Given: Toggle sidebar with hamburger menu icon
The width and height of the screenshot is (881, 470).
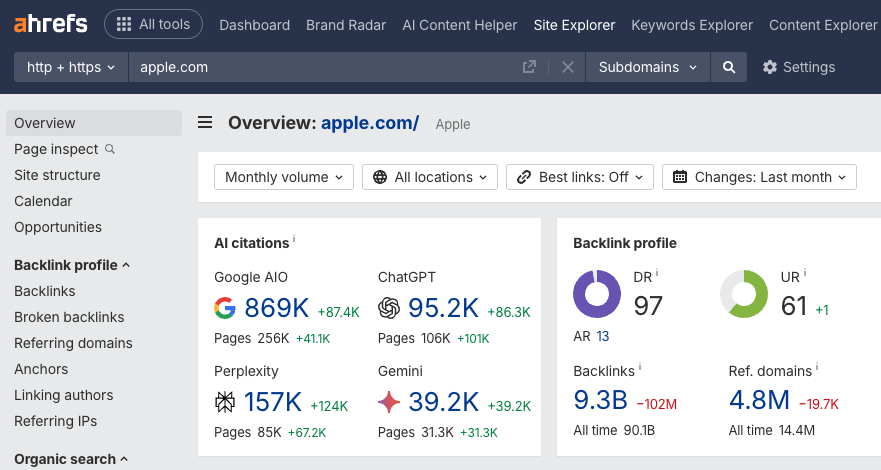Looking at the screenshot, I should click(205, 122).
